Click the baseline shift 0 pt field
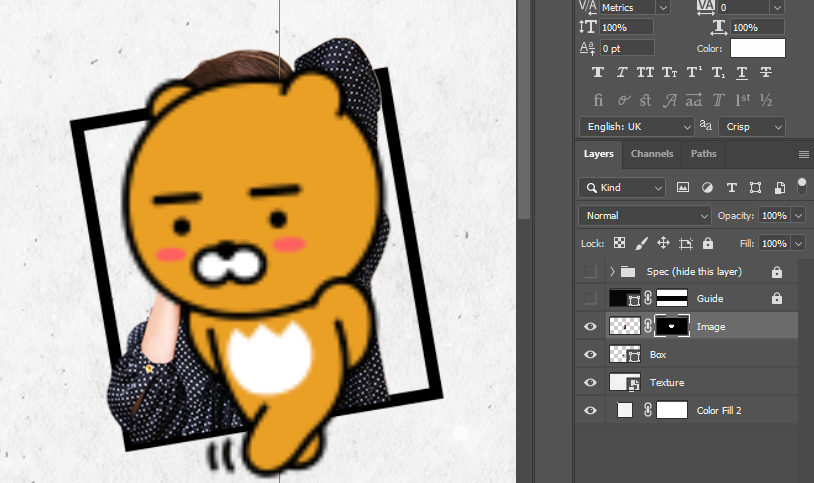Viewport: 814px width, 483px height. pos(628,48)
